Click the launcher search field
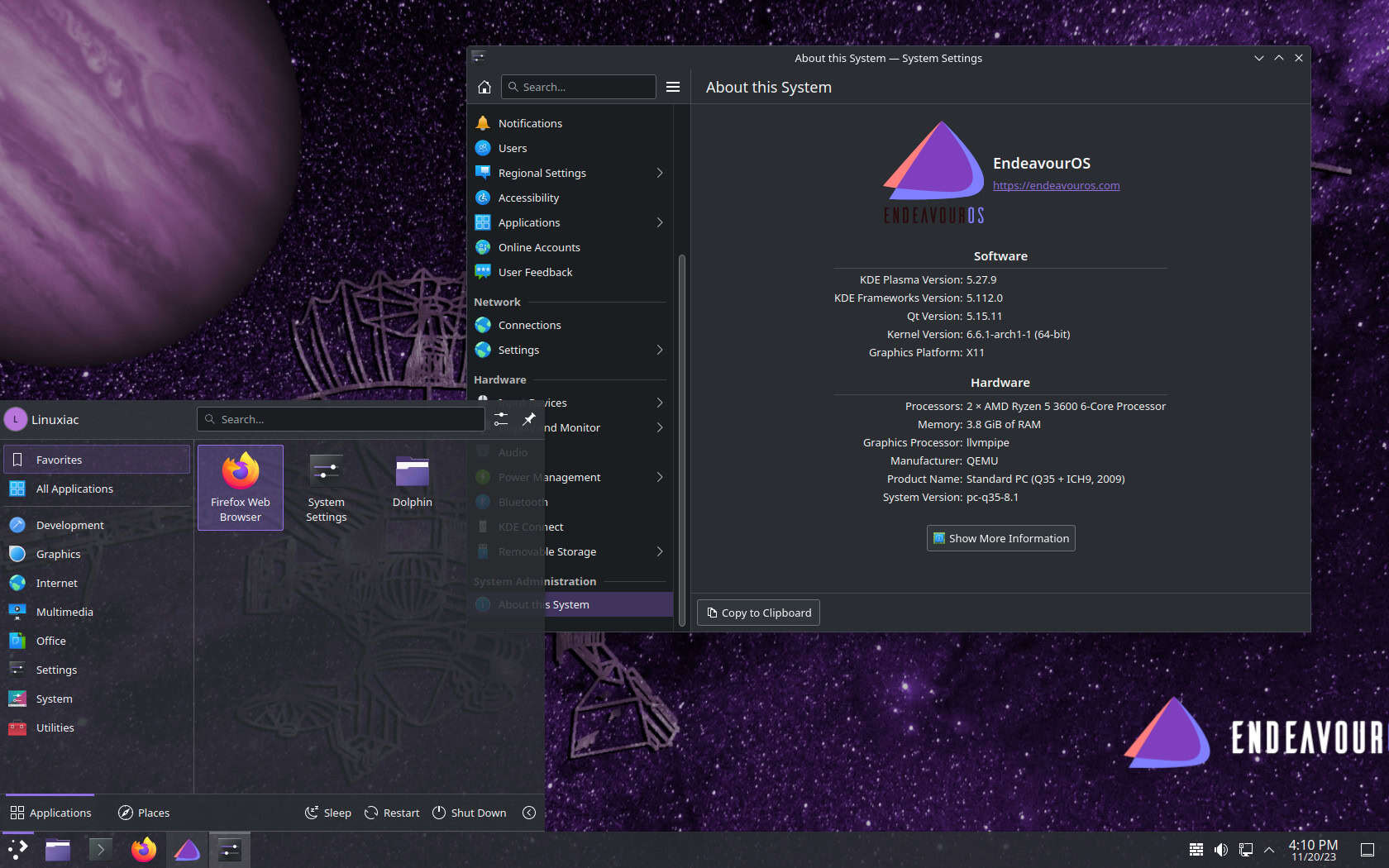 pos(341,419)
